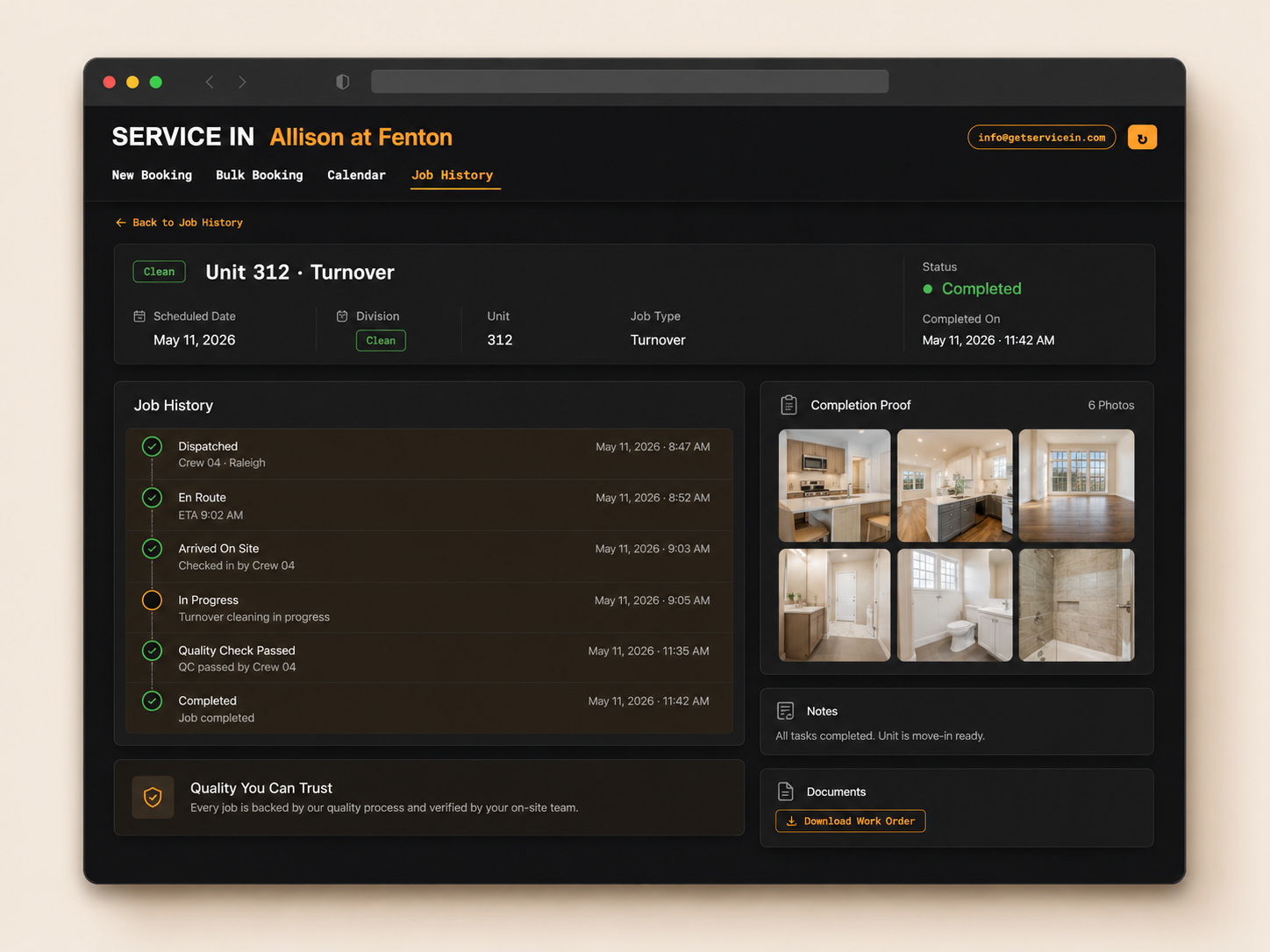The image size is (1270, 952).
Task: Download the Work Order document
Action: [851, 821]
